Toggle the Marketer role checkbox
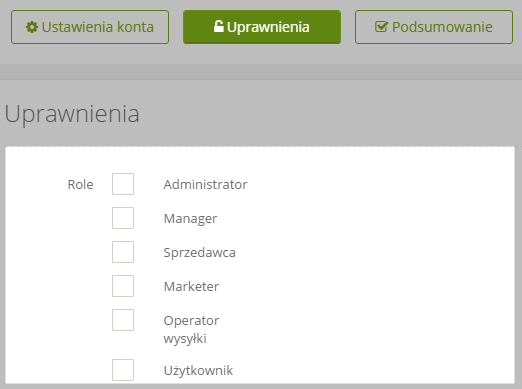 (123, 286)
